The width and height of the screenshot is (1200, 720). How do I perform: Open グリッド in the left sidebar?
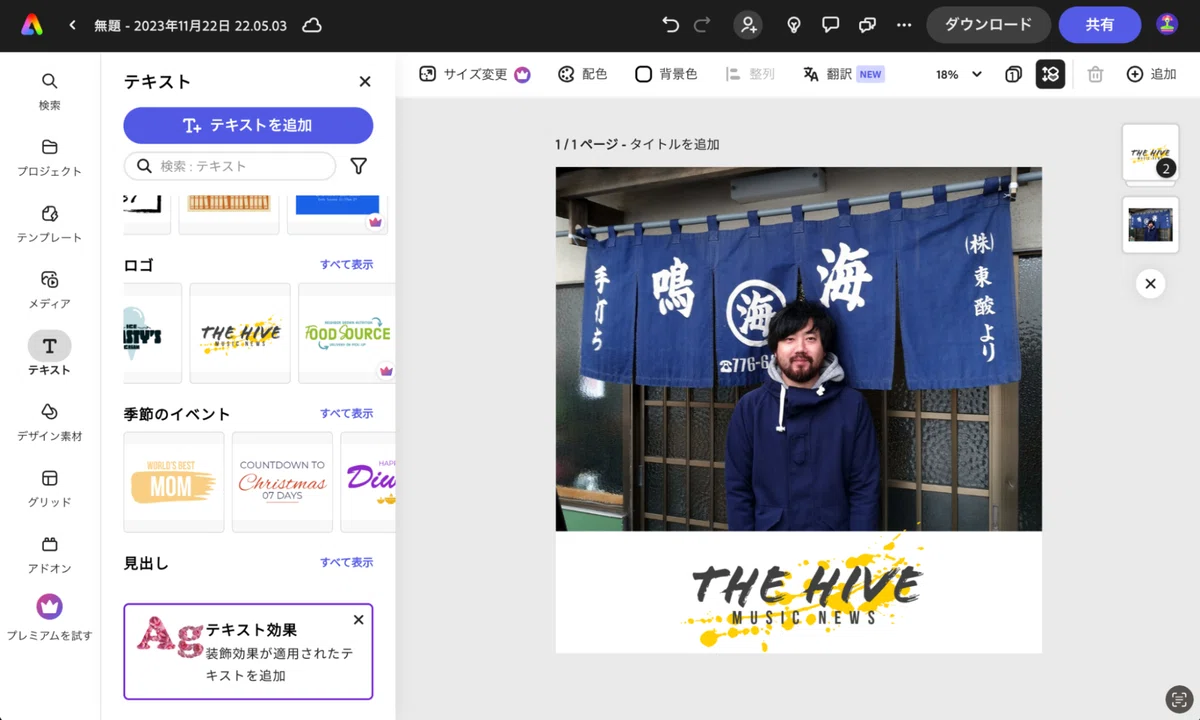[49, 488]
